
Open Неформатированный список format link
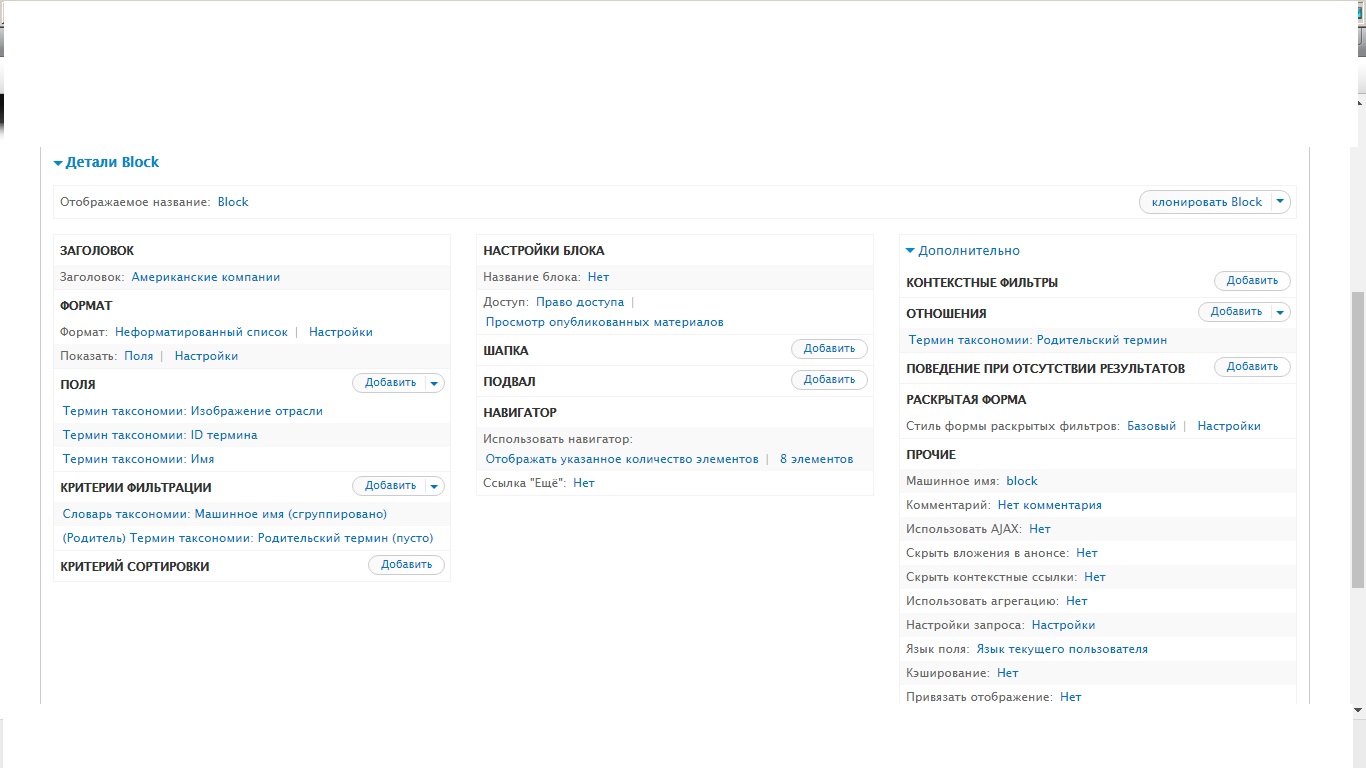(201, 332)
